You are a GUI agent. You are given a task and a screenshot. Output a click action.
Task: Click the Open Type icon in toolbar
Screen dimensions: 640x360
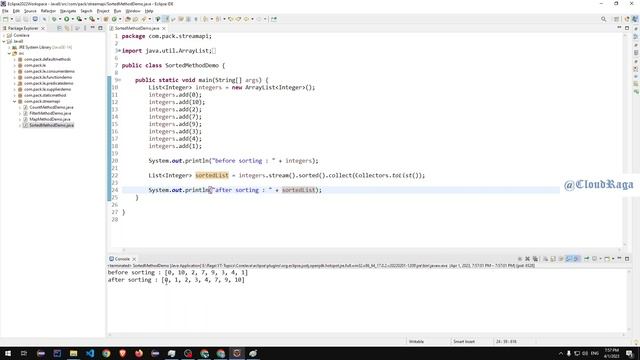(x=128, y=19)
